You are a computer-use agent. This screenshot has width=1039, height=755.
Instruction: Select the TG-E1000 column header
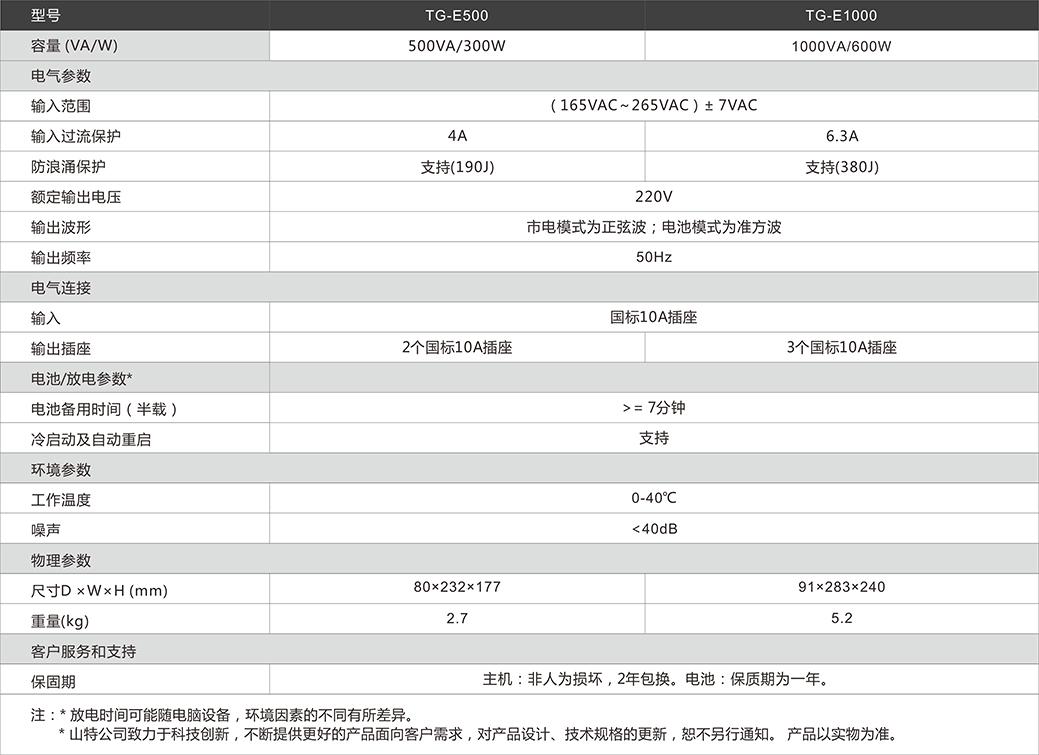843,14
